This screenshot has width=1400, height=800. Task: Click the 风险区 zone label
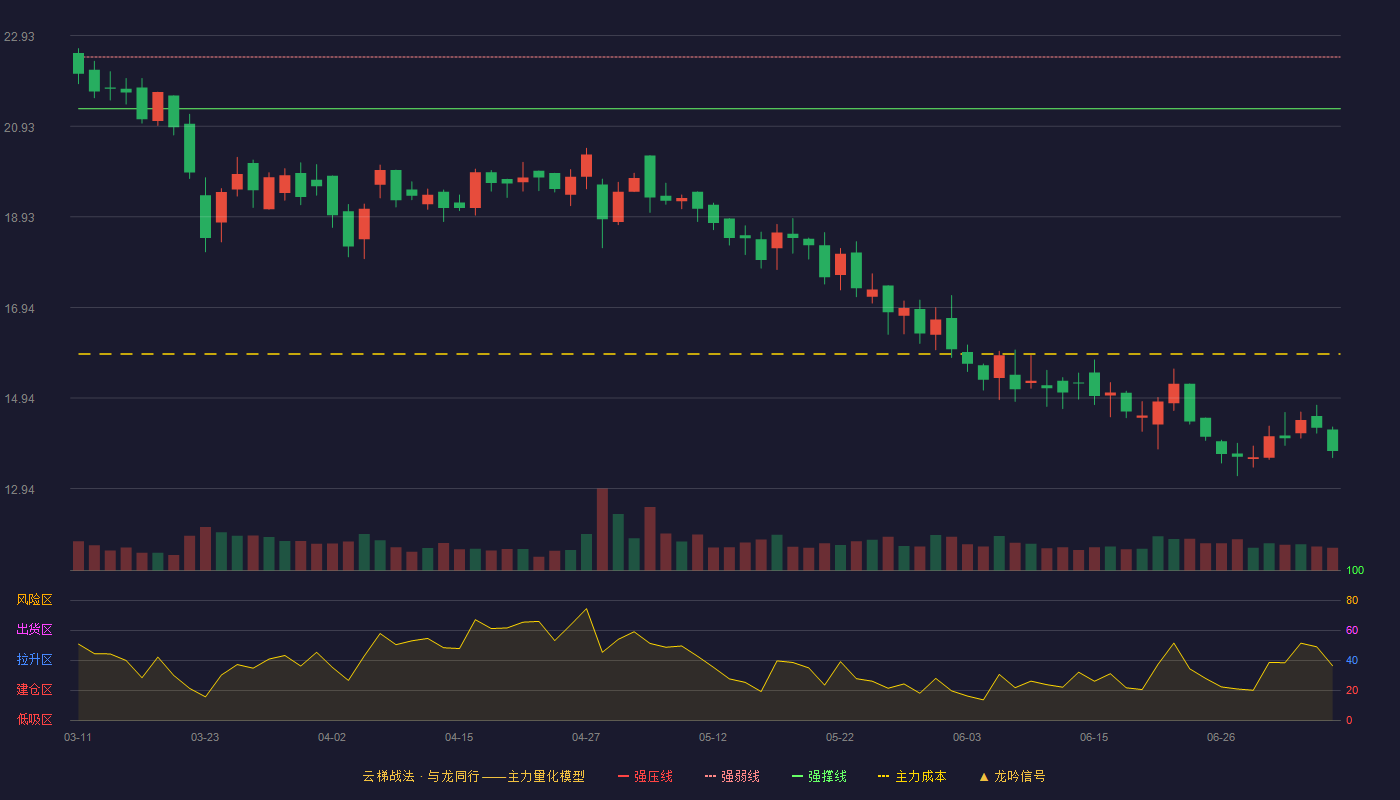click(34, 600)
